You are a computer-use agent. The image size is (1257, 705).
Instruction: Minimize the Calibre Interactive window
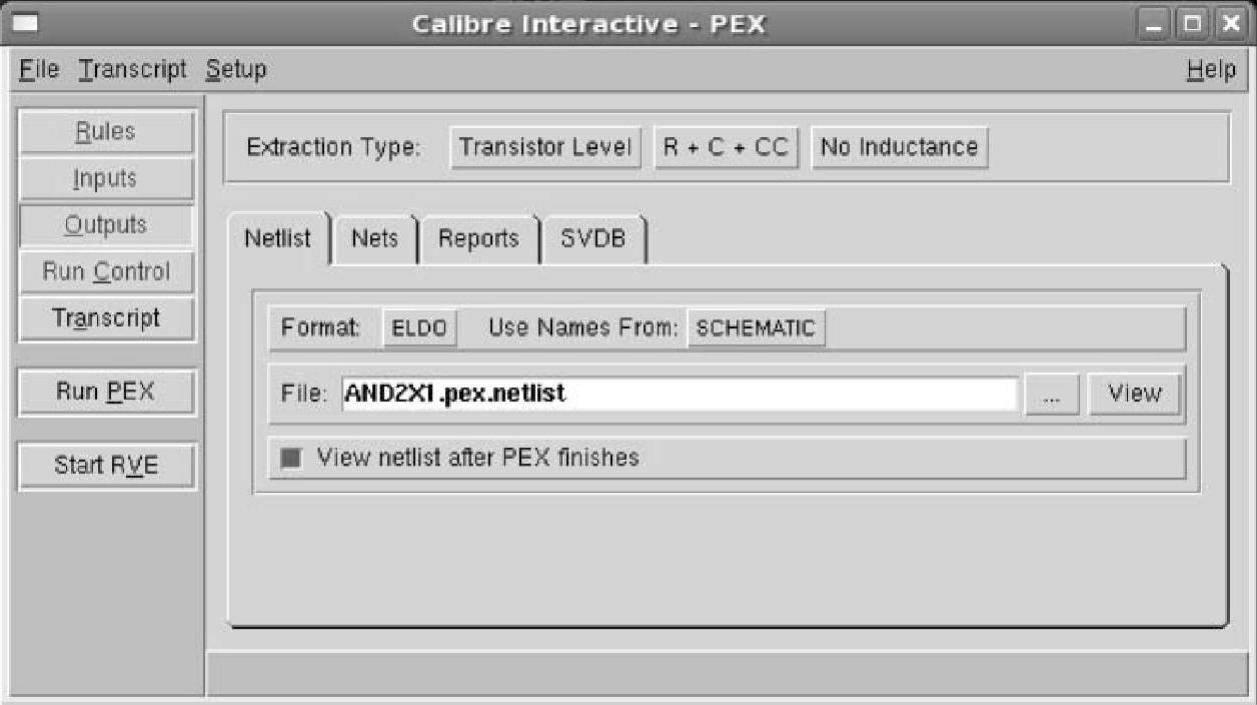pos(1154,24)
